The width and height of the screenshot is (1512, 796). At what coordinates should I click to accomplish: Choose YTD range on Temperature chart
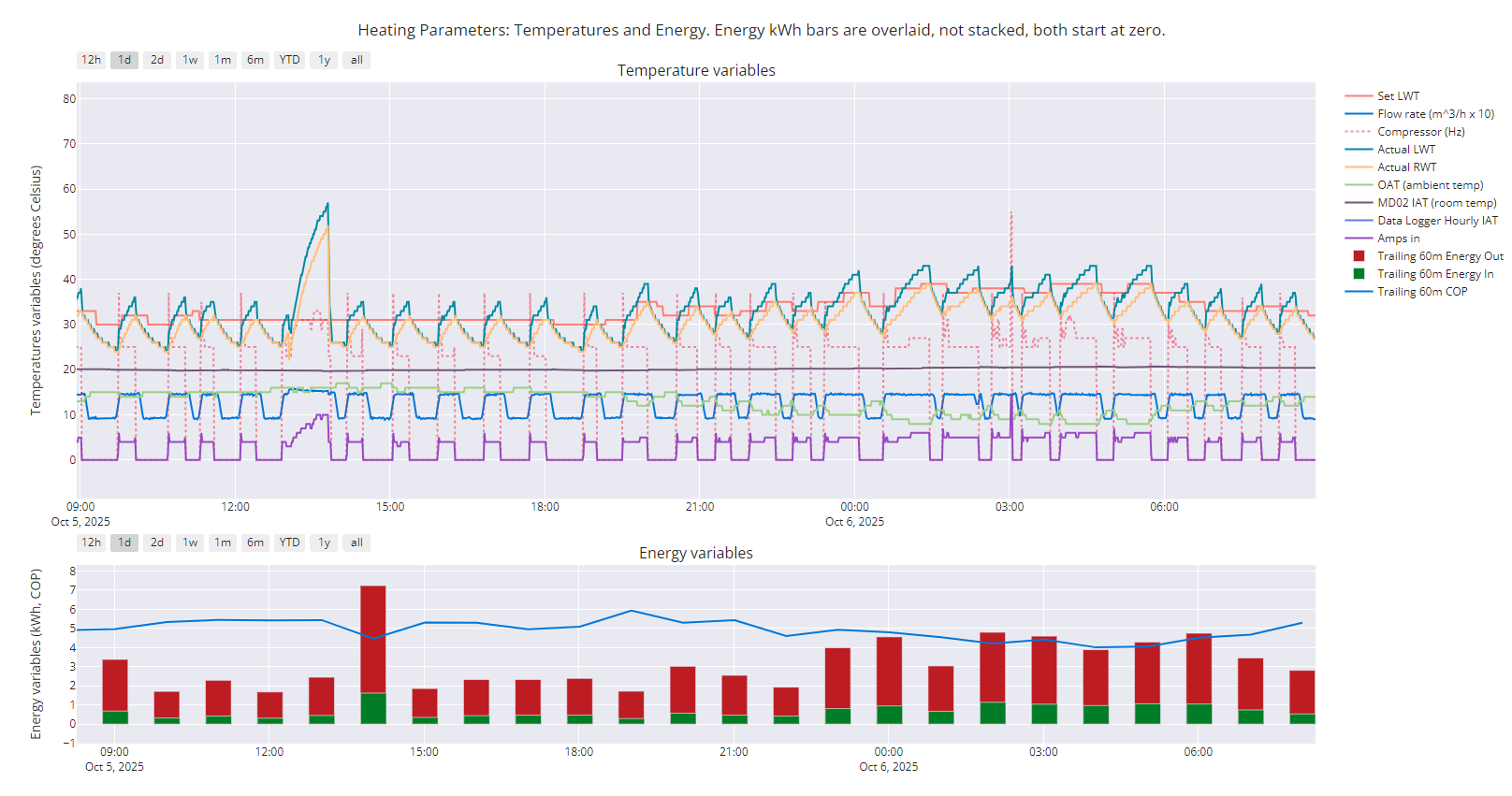(x=289, y=60)
